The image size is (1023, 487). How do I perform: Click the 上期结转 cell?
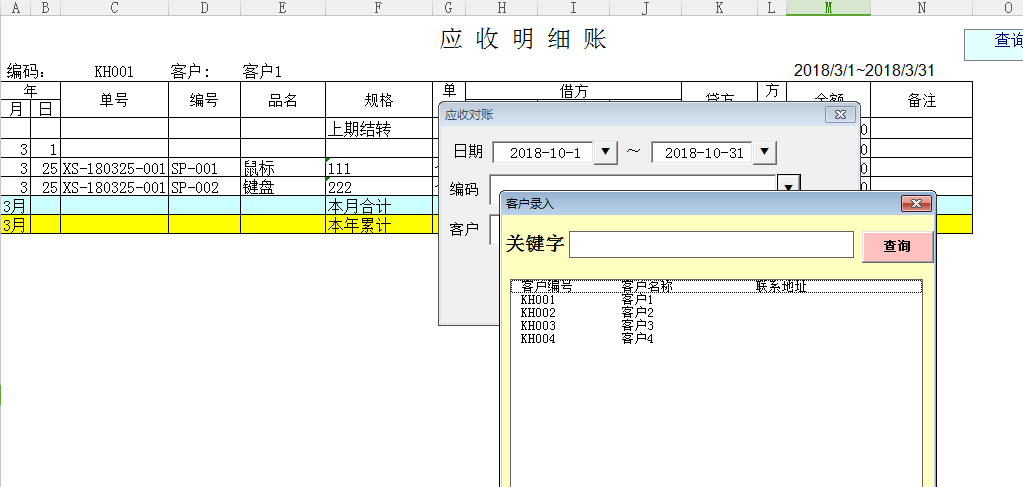click(378, 129)
